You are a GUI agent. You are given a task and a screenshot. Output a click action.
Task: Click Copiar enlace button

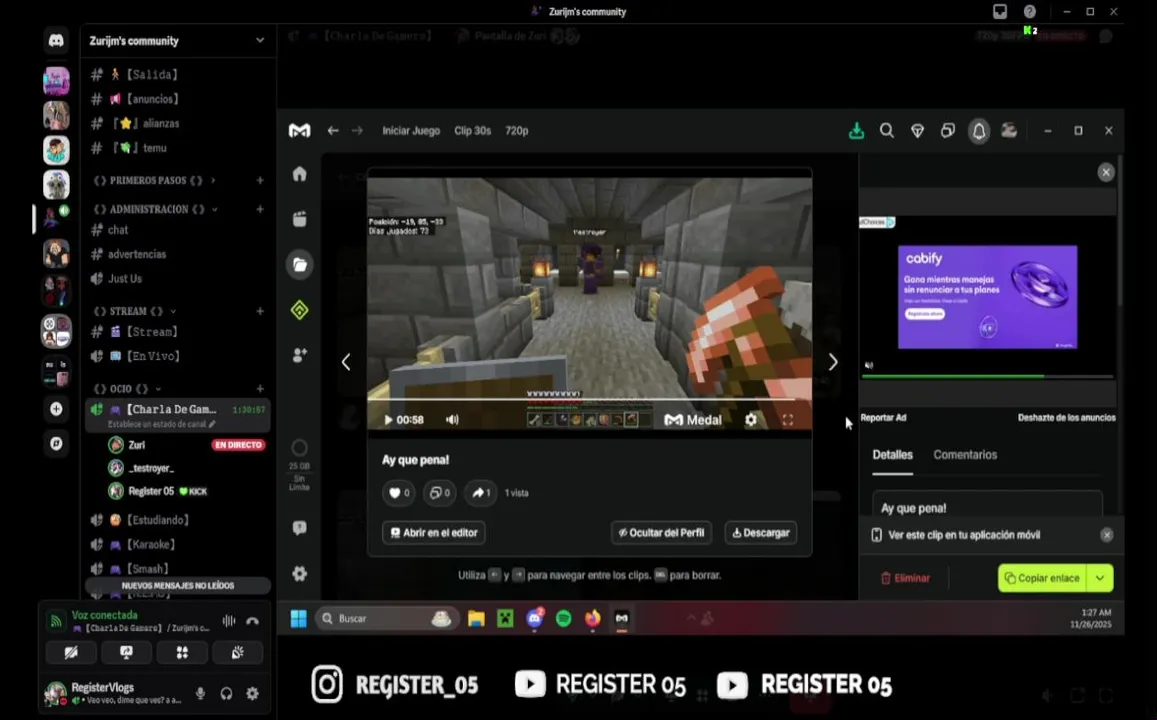pyautogui.click(x=1043, y=578)
